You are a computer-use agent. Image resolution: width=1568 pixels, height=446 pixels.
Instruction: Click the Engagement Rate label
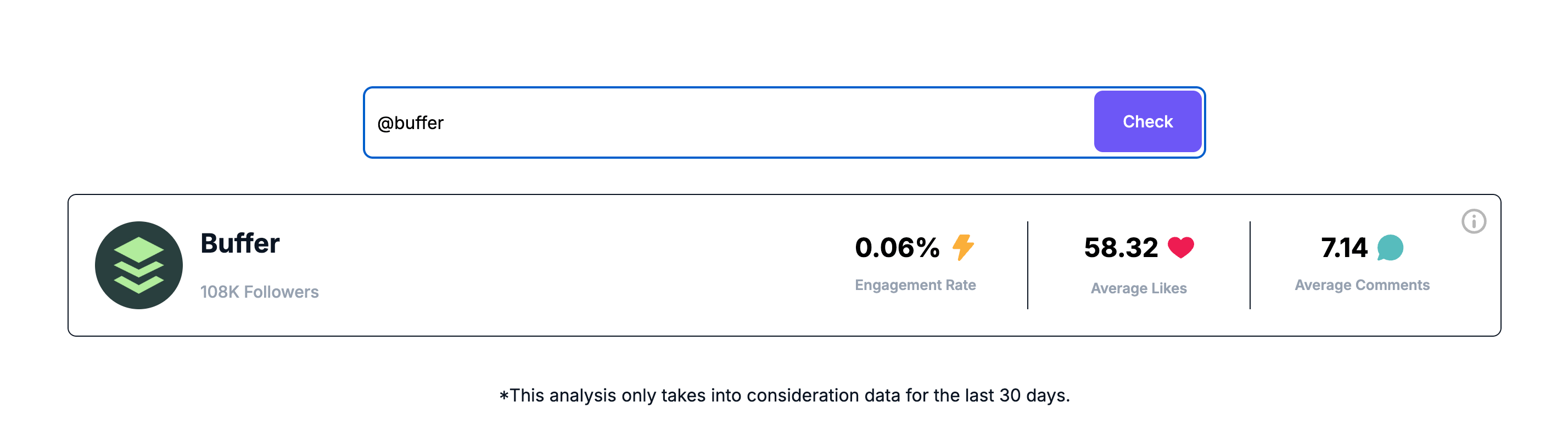point(915,285)
